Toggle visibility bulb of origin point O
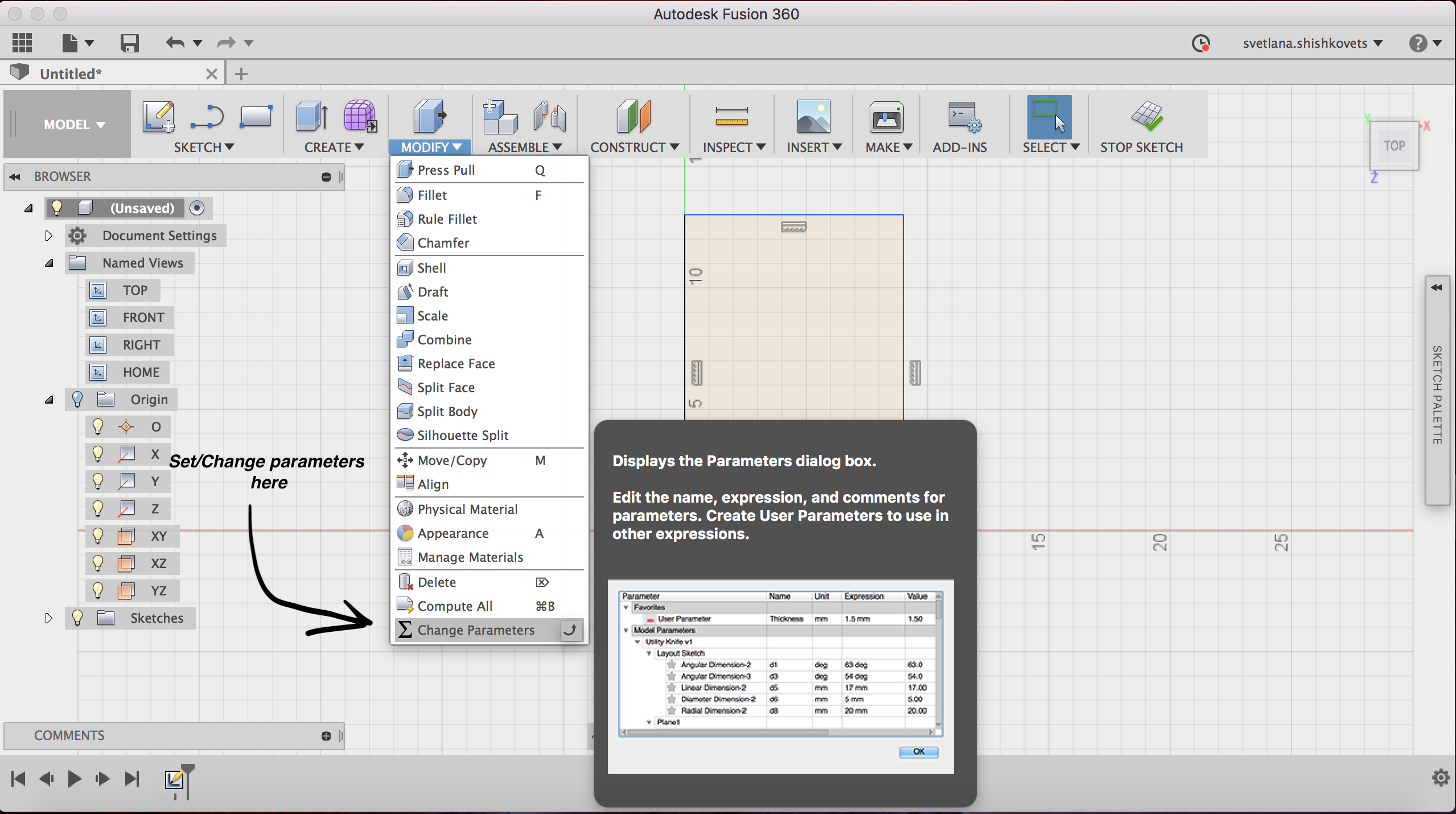 [98, 426]
